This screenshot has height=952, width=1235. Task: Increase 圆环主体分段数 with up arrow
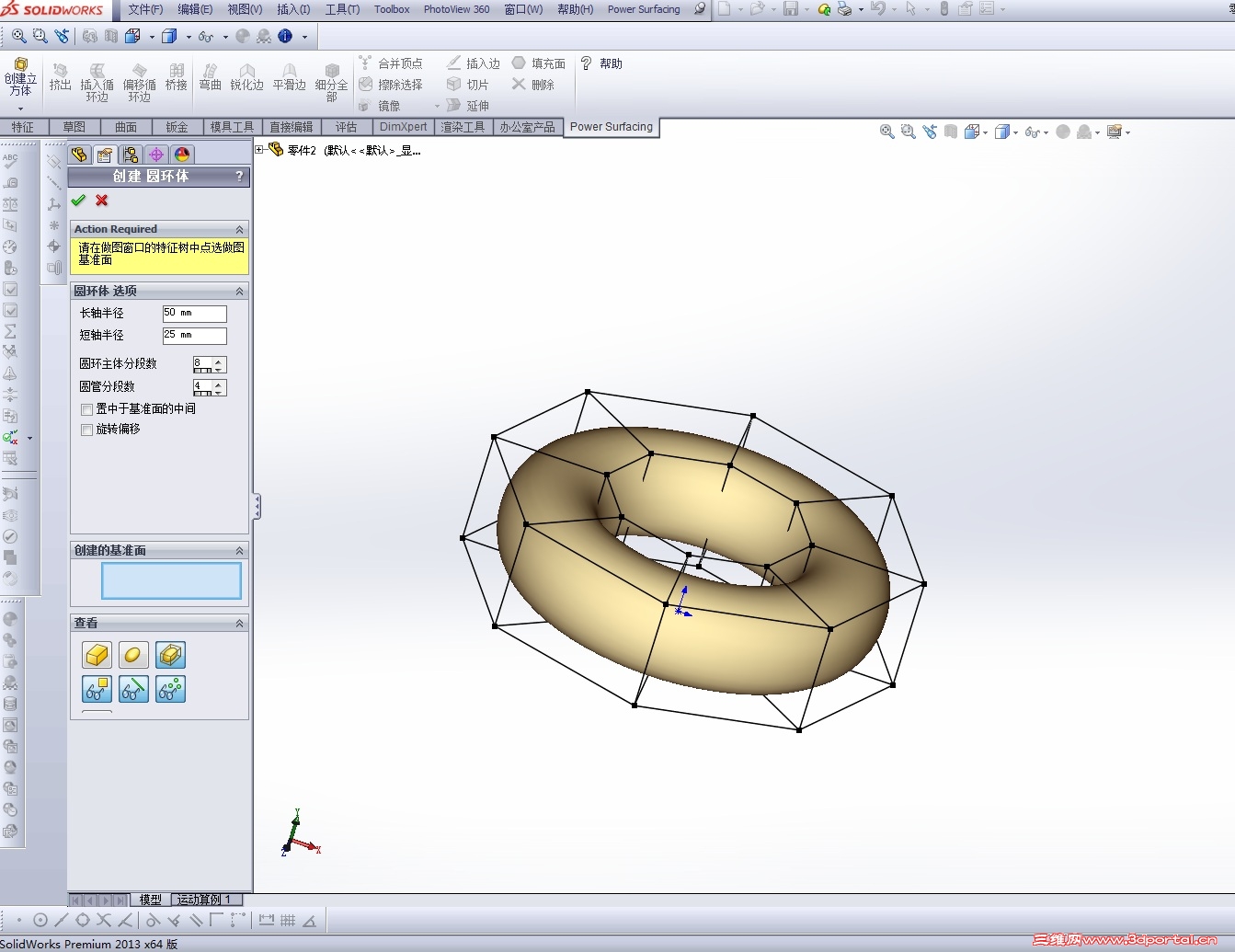219,361
